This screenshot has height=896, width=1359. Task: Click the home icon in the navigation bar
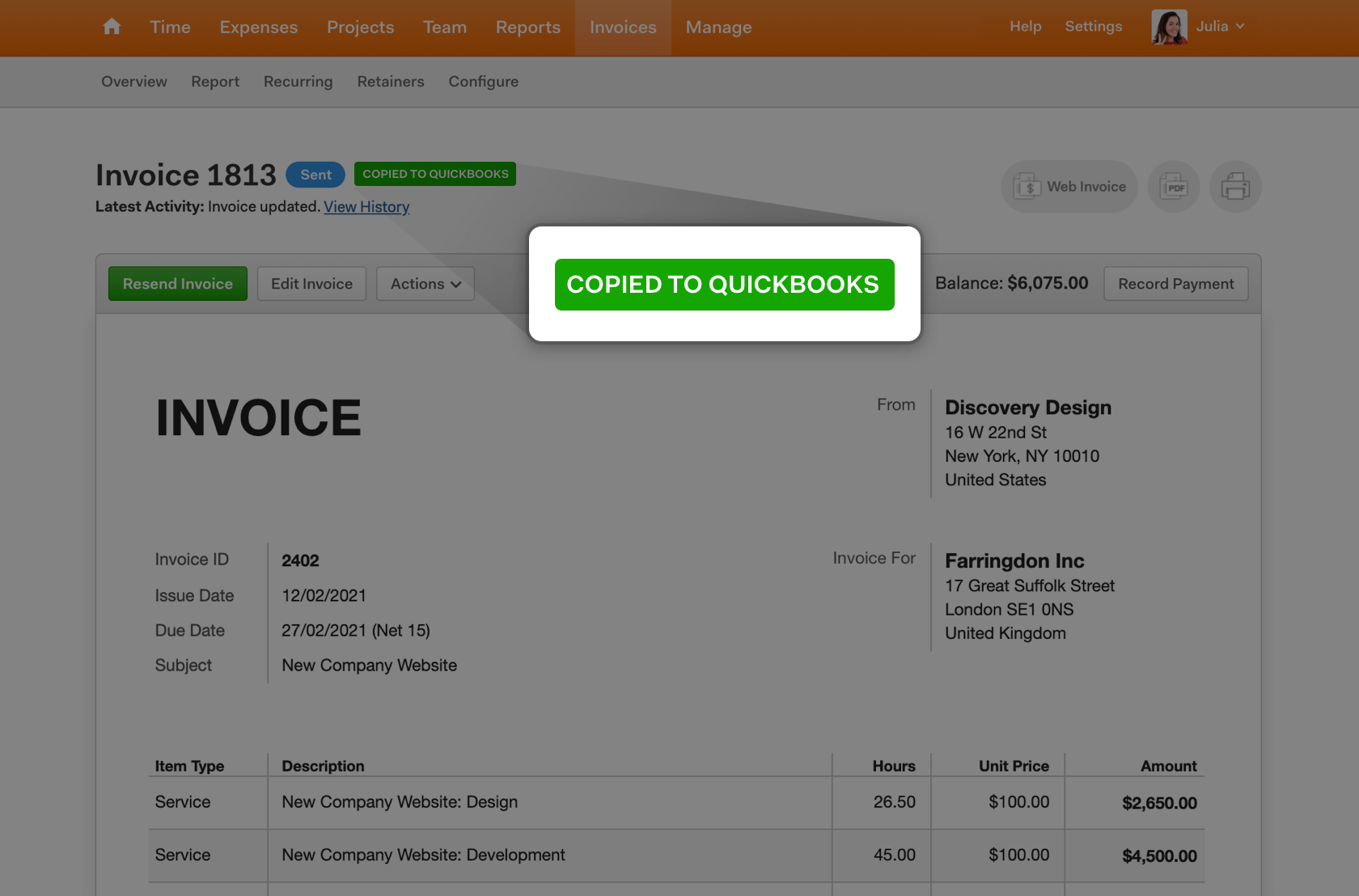click(111, 27)
